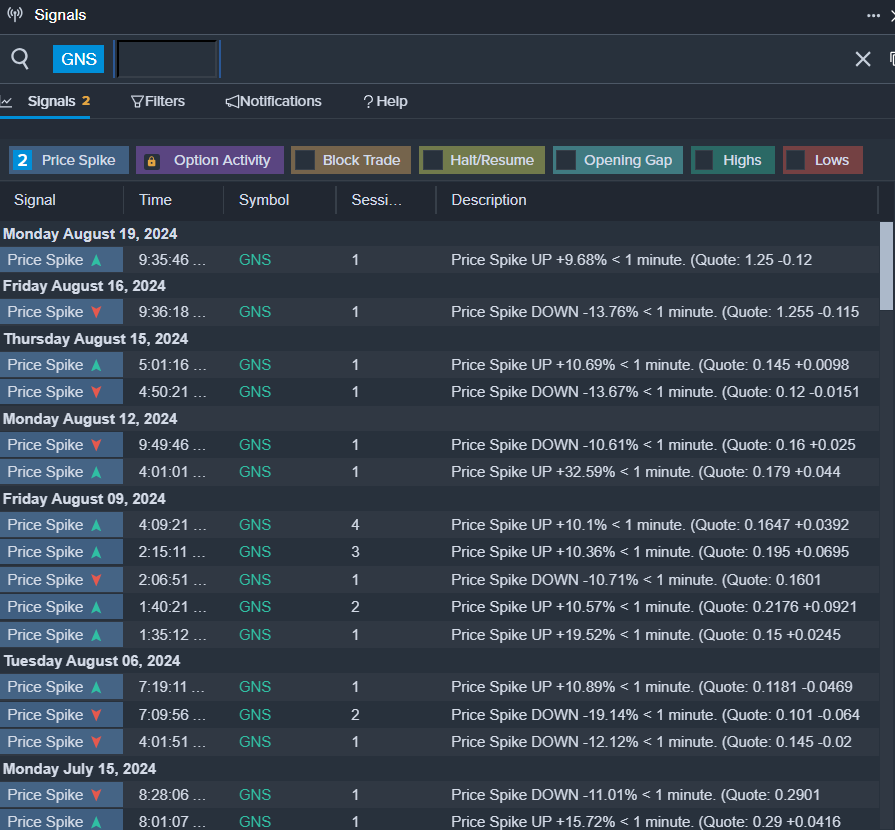The image size is (895, 830).
Task: Click the lock icon on Option Activity
Action: coord(152,160)
